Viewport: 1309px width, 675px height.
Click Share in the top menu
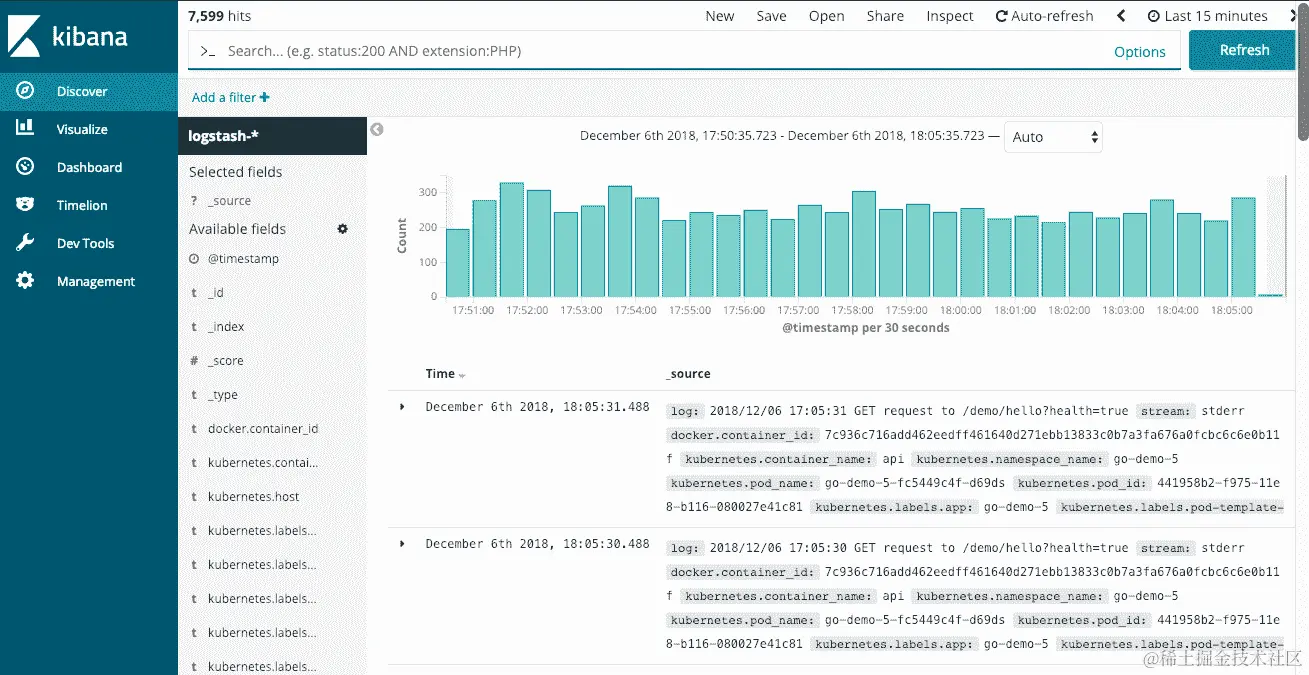[885, 16]
